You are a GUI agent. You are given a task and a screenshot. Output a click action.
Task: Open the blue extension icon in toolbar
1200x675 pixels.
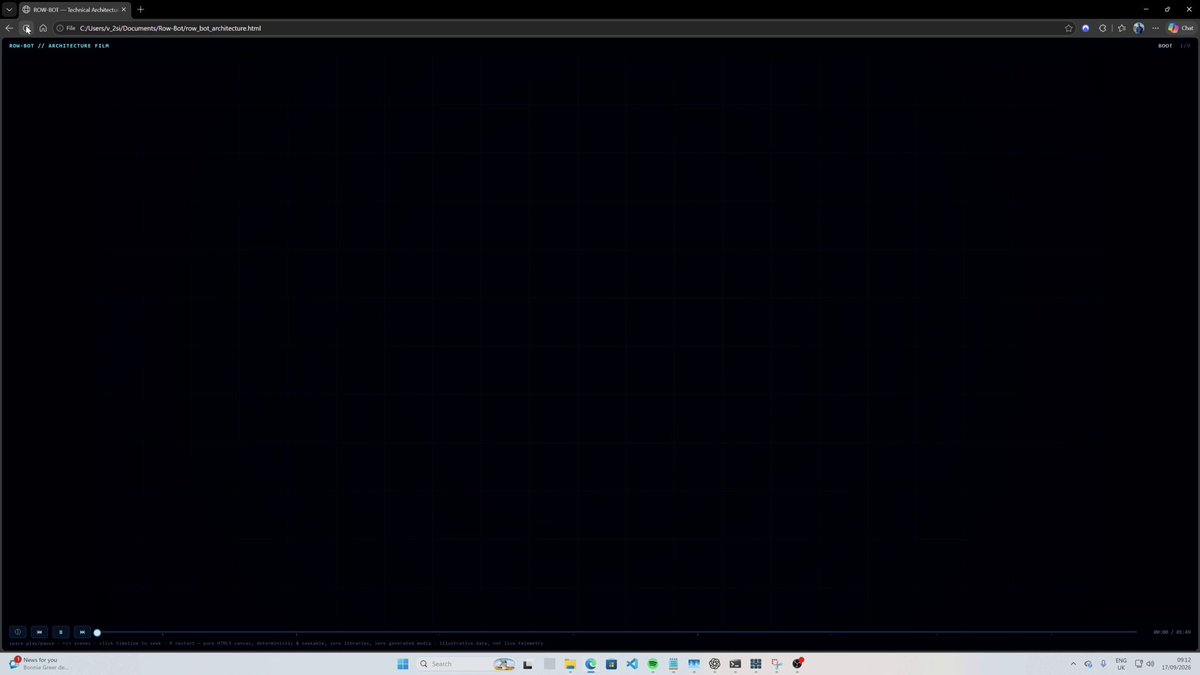click(x=1086, y=28)
